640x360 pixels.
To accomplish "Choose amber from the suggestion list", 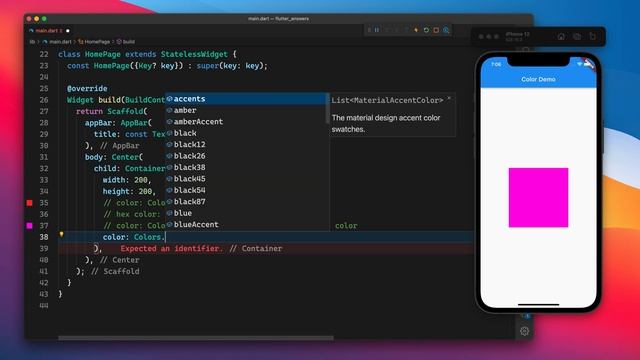I will click(246, 110).
